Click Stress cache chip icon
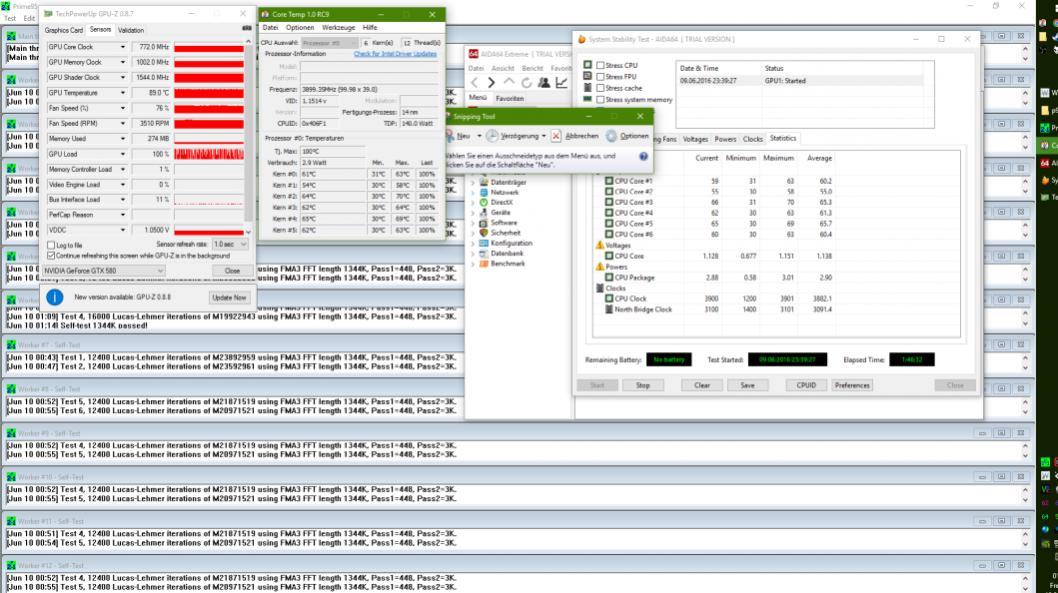The height and width of the screenshot is (593, 1058). (x=588, y=88)
